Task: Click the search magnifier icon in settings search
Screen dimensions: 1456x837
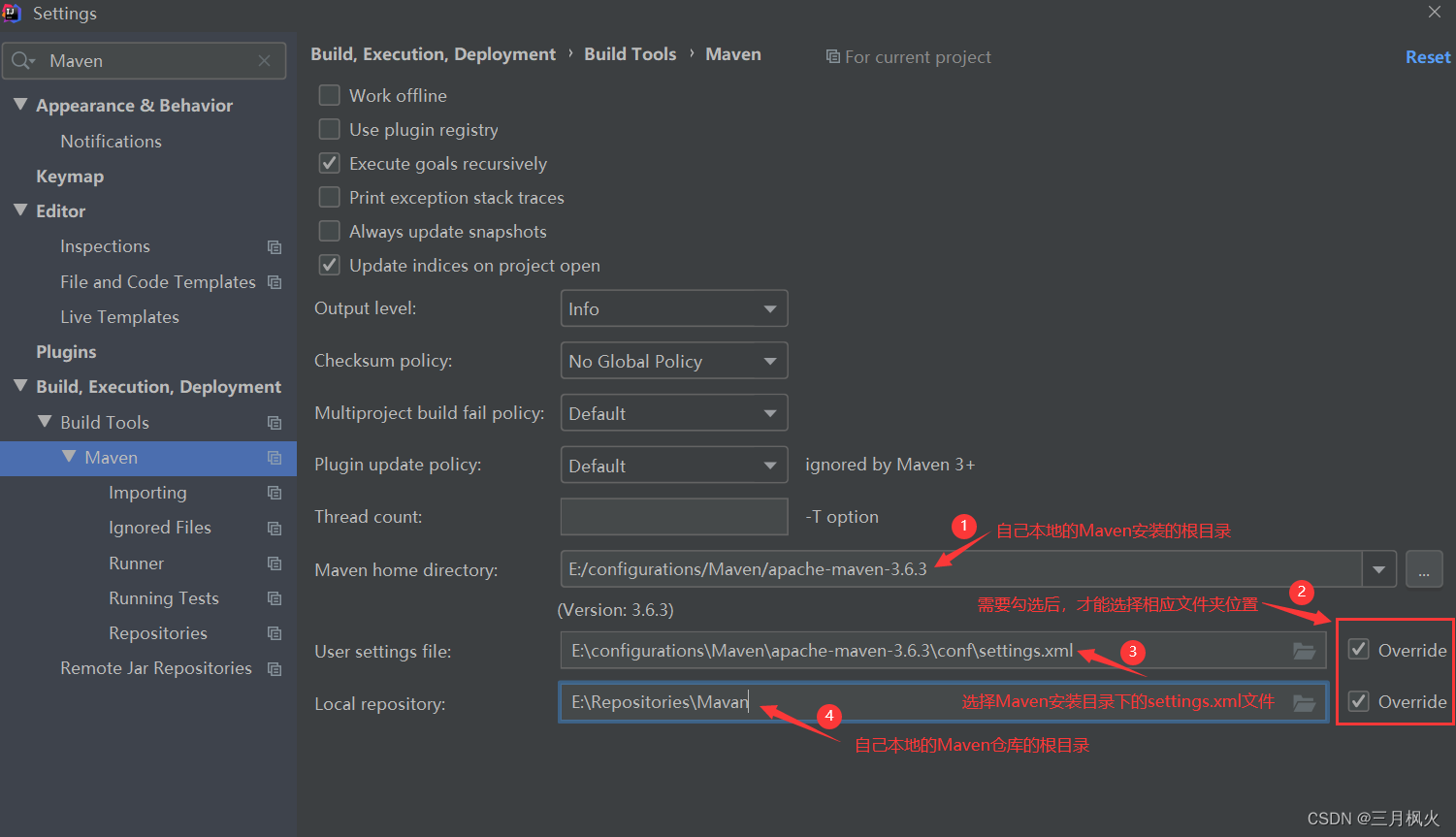Action: [x=23, y=61]
